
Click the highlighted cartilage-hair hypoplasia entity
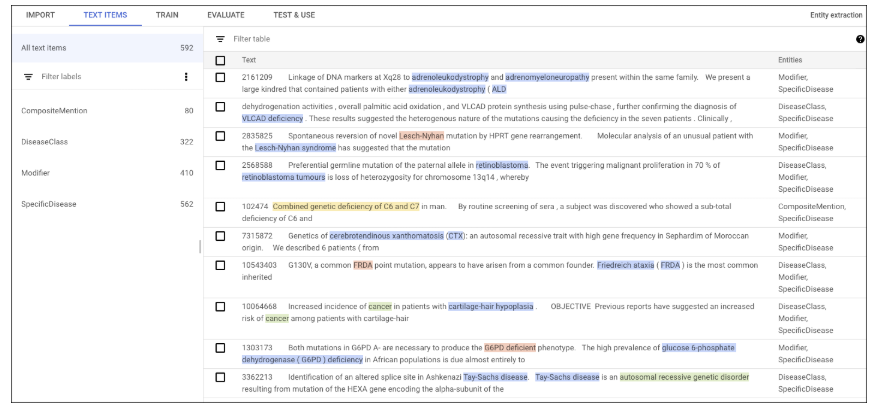coord(491,306)
